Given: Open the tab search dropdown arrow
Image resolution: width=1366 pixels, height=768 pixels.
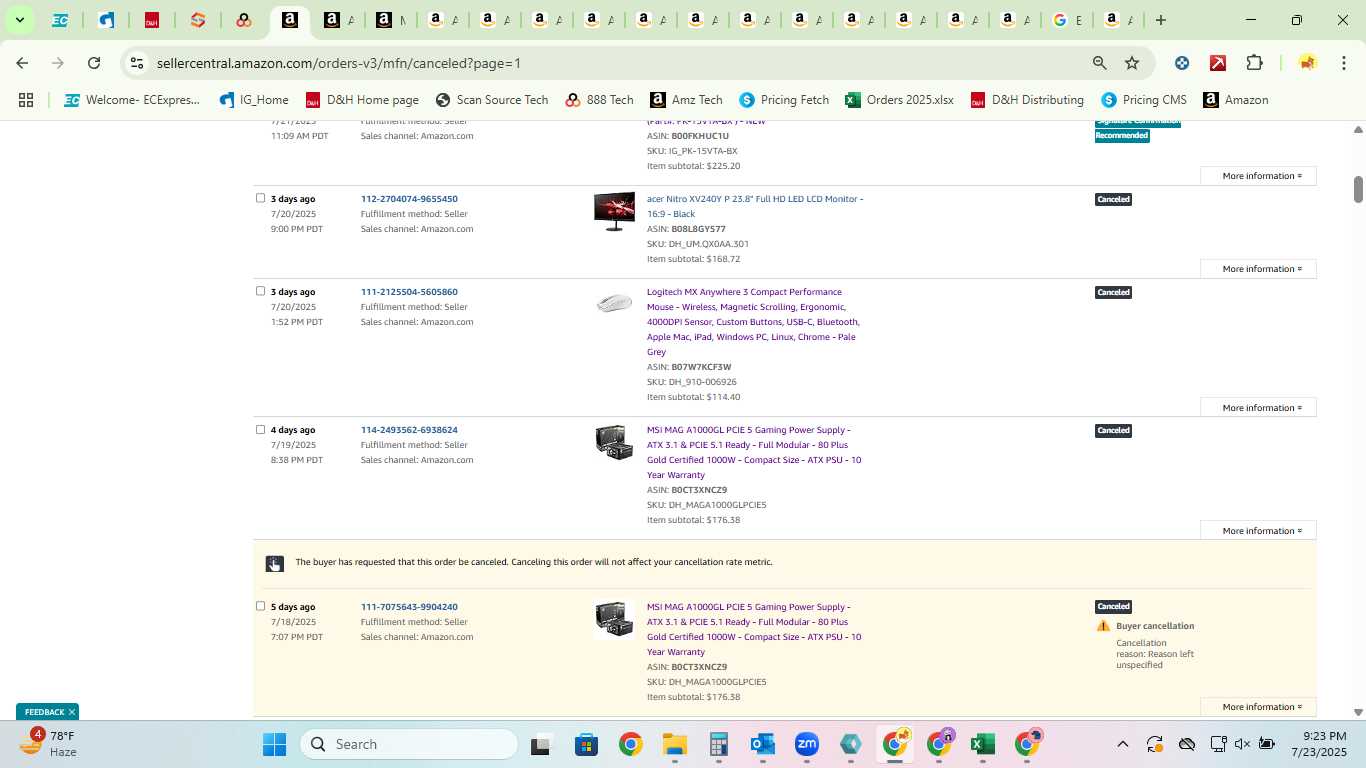Looking at the screenshot, I should [19, 20].
